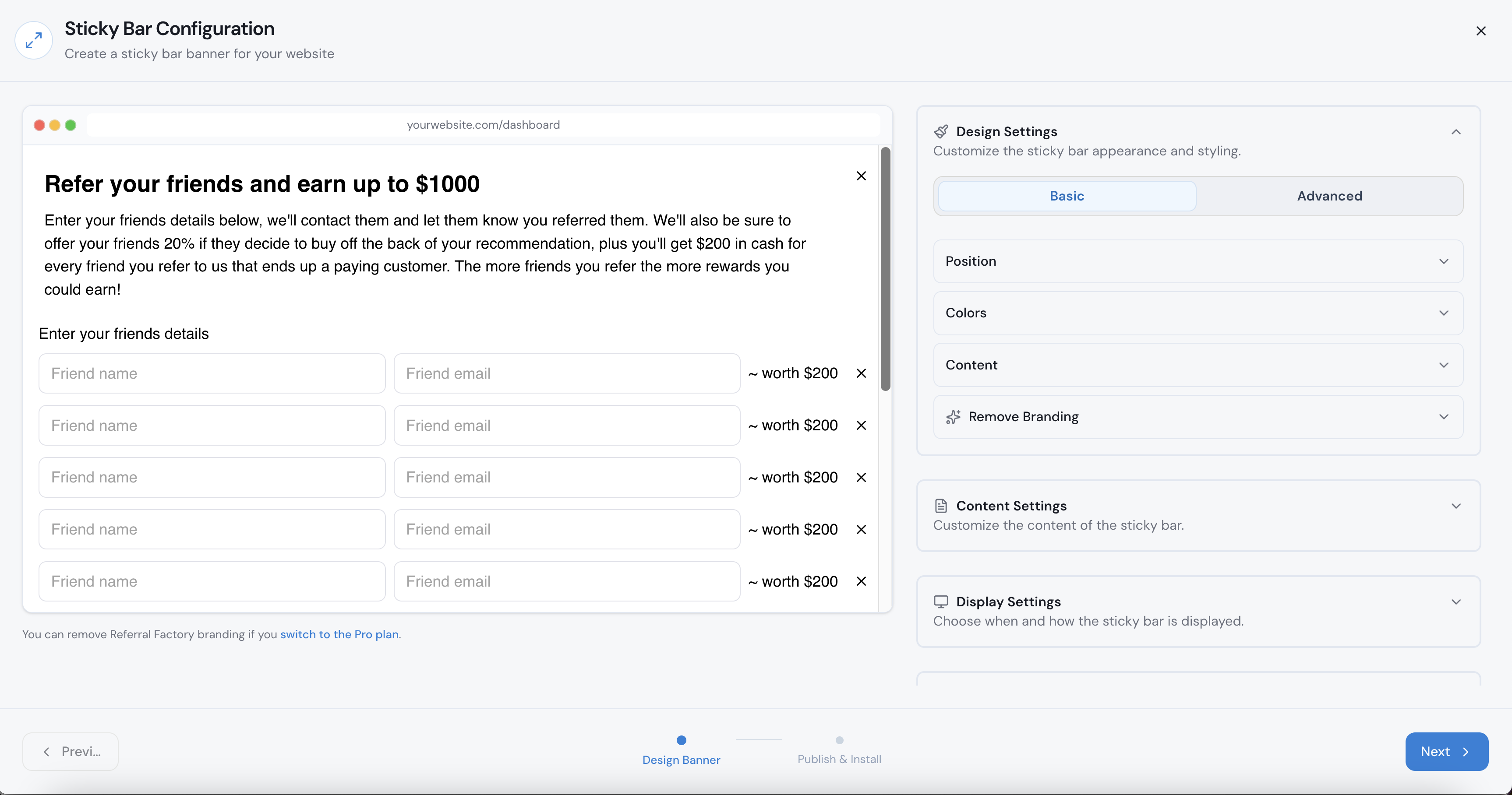
Task: Close the Sticky Bar Configuration dialog
Action: pyautogui.click(x=1481, y=31)
